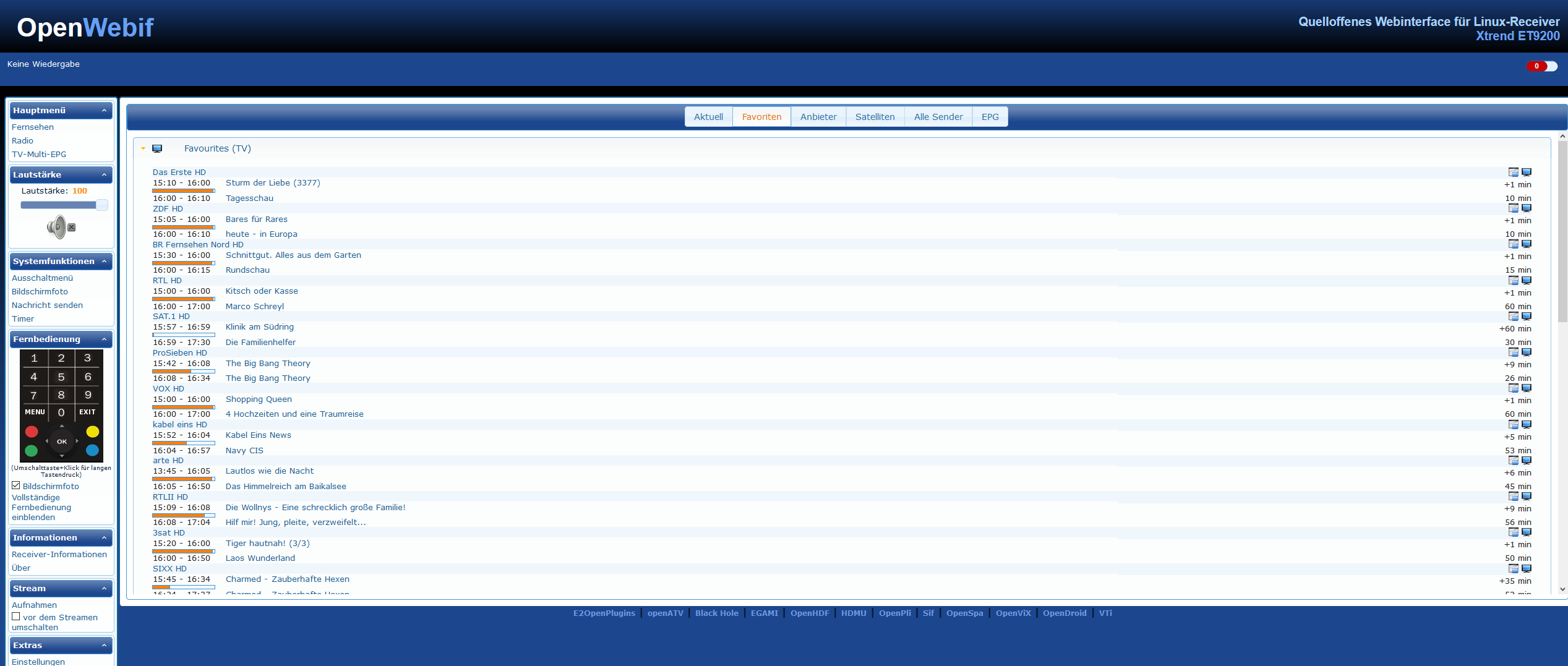
Task: Open the TV-Multi-EPG link
Action: point(39,155)
